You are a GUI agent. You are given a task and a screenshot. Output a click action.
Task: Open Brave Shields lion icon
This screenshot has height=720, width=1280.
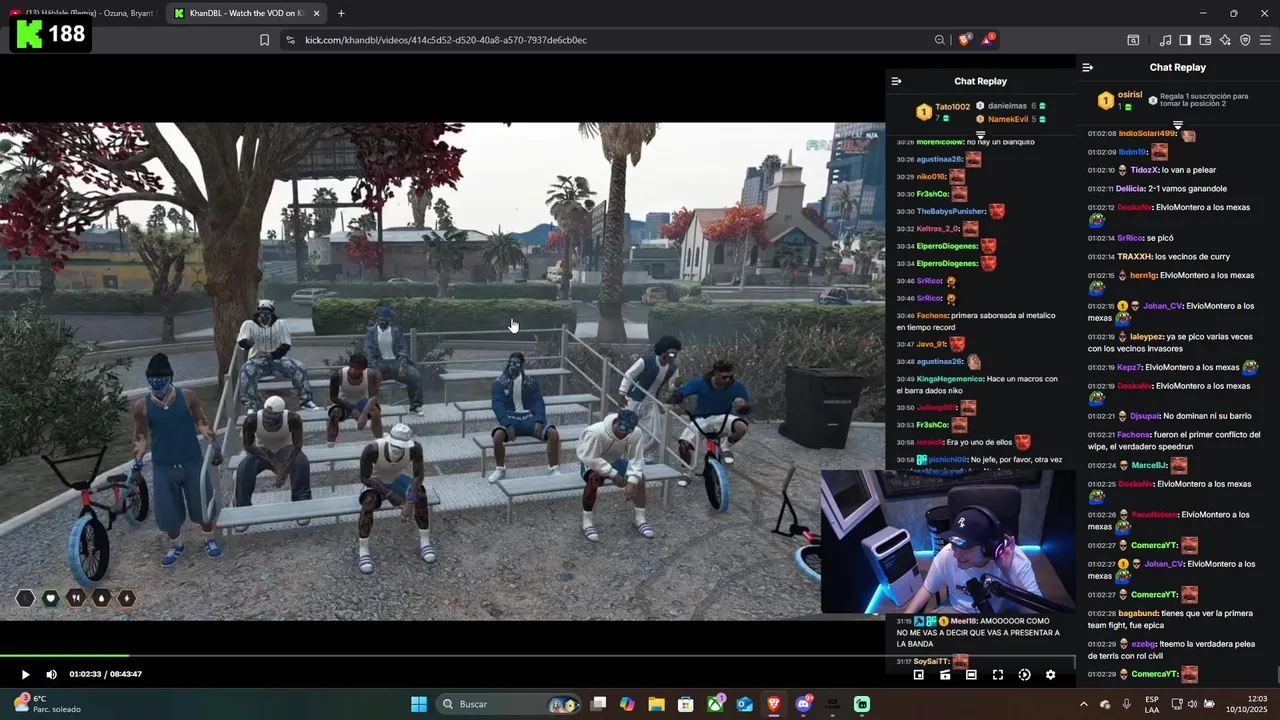pos(964,40)
